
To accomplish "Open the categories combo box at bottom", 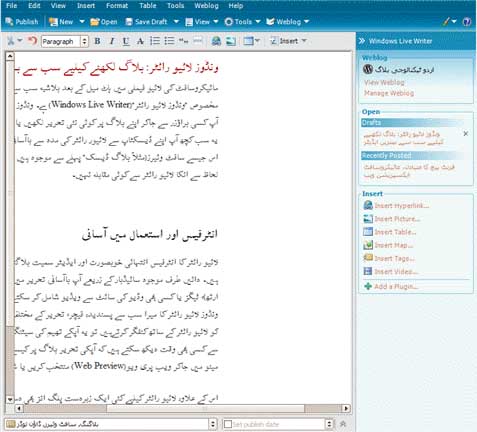I will pyautogui.click(x=111, y=424).
